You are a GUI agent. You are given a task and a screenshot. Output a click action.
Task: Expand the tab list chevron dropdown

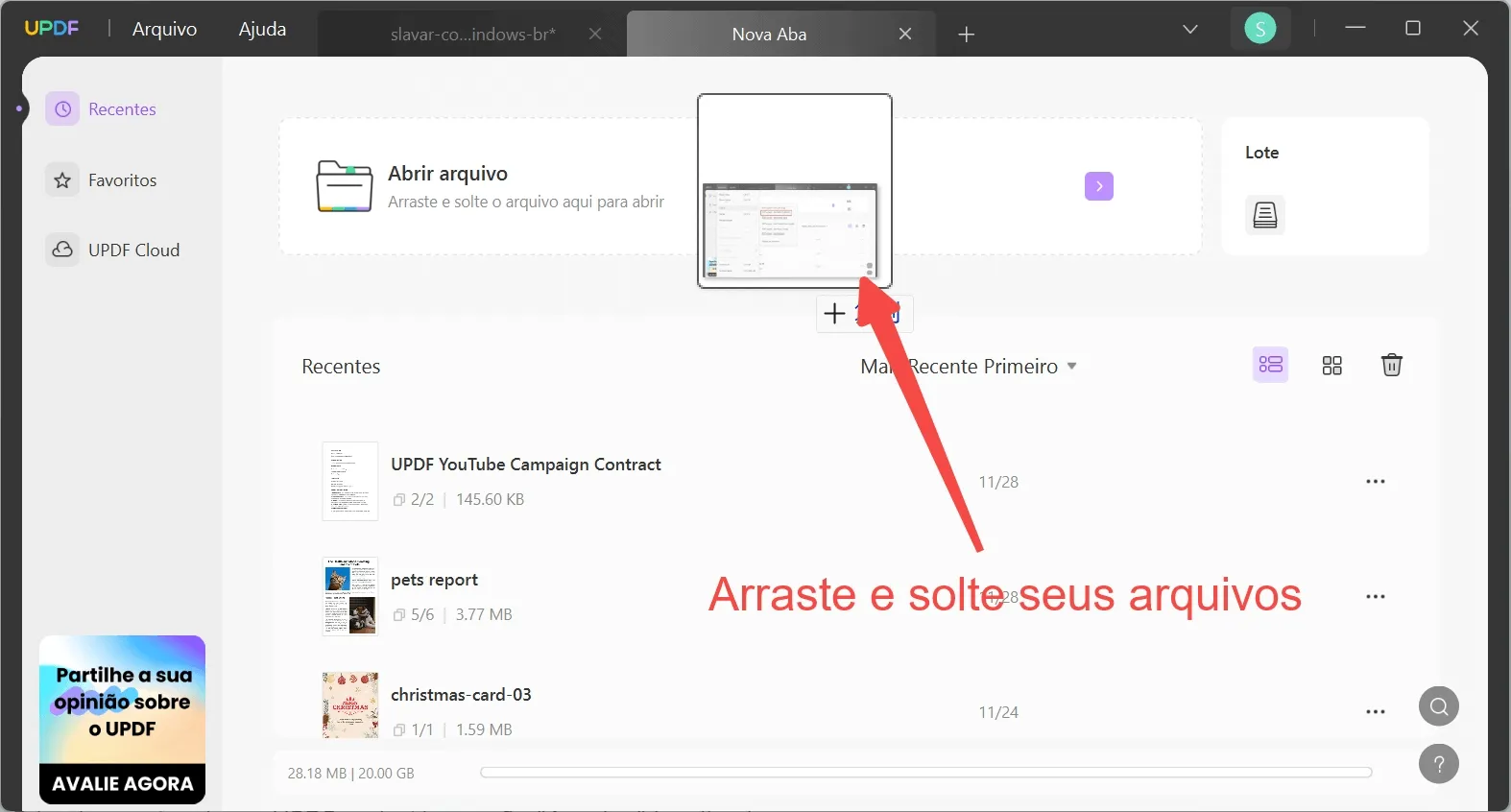(1189, 30)
